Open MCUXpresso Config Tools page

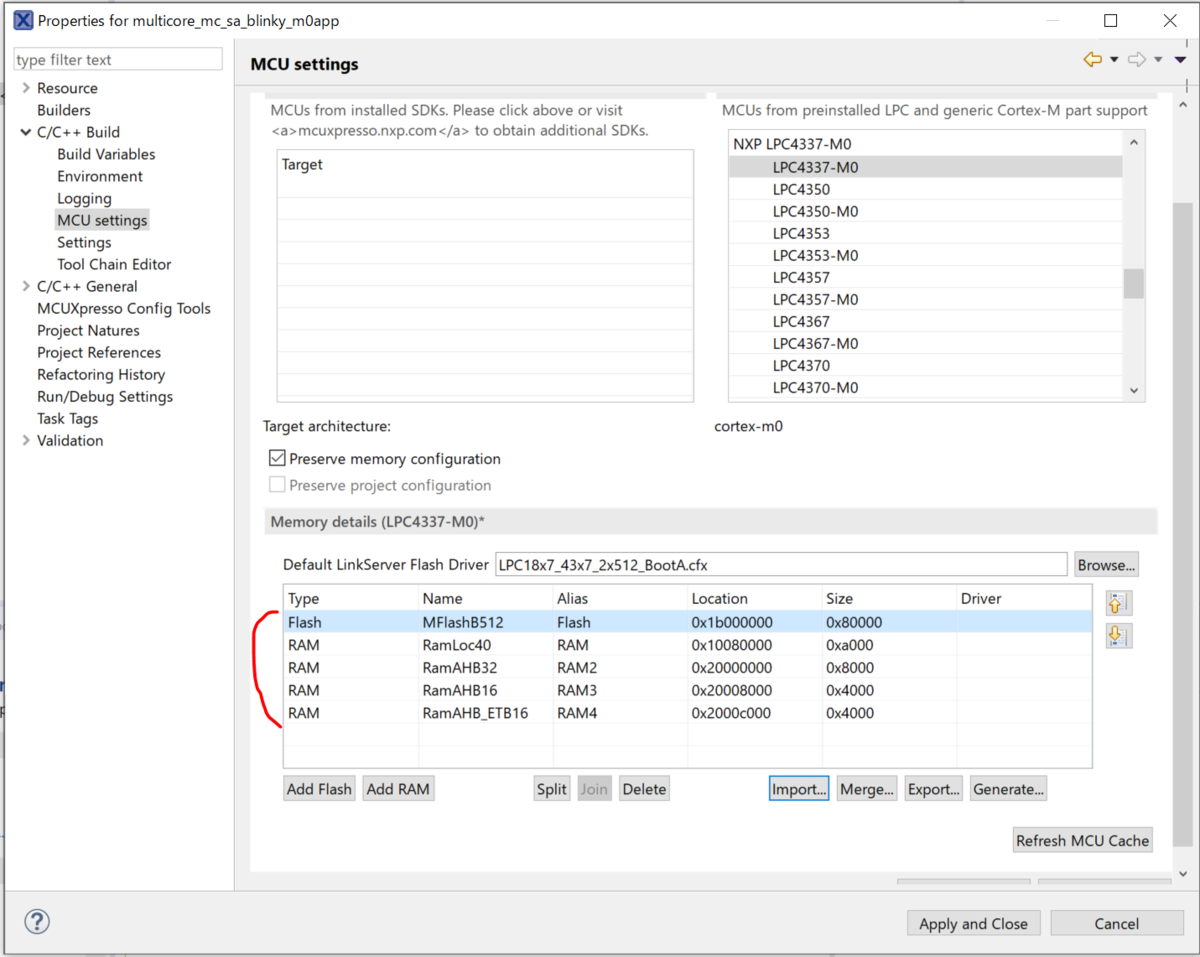[x=124, y=308]
